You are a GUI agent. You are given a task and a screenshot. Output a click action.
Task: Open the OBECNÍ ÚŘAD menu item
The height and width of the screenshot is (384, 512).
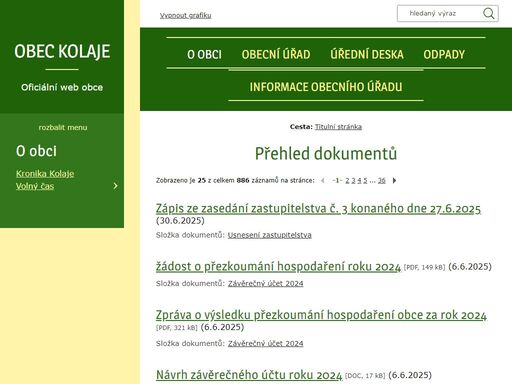276,54
